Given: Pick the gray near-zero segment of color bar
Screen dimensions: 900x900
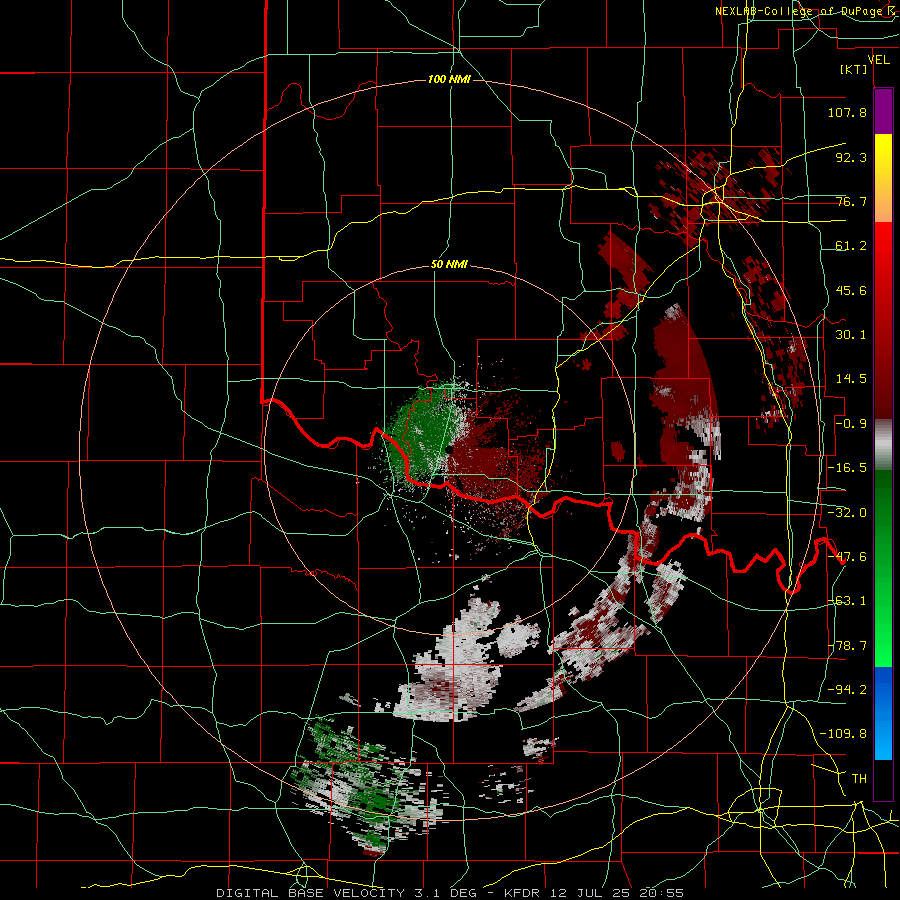Looking at the screenshot, I should tap(883, 445).
